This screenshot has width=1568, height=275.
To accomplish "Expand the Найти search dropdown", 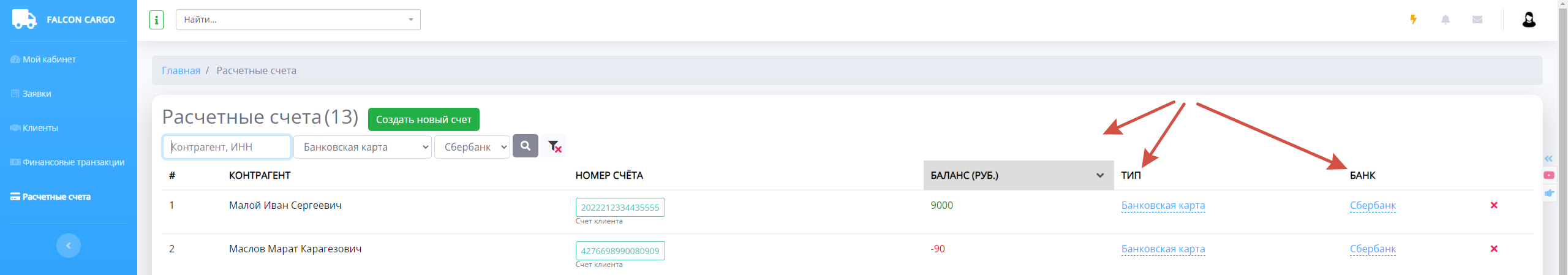I will (410, 20).
